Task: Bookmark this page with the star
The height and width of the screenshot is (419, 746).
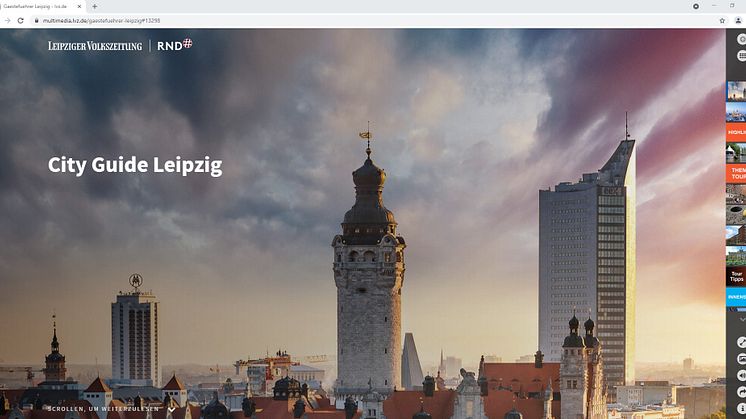Action: pyautogui.click(x=722, y=21)
